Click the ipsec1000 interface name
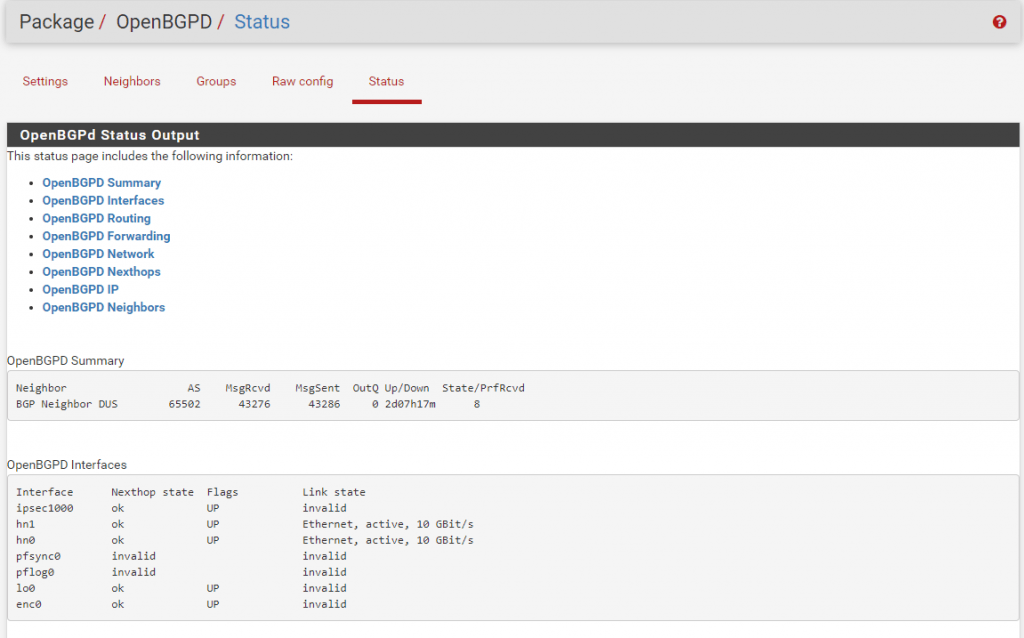 (44, 508)
